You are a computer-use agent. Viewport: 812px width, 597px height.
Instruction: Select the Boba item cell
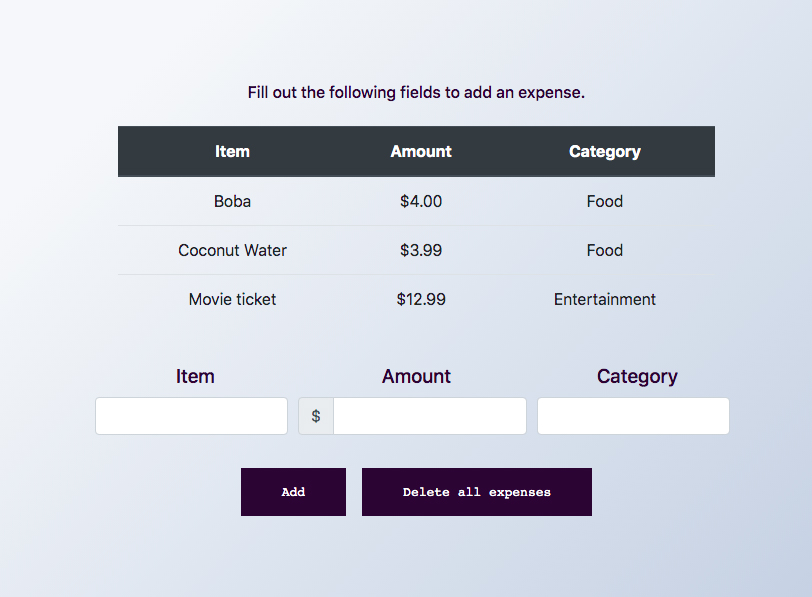click(x=232, y=201)
